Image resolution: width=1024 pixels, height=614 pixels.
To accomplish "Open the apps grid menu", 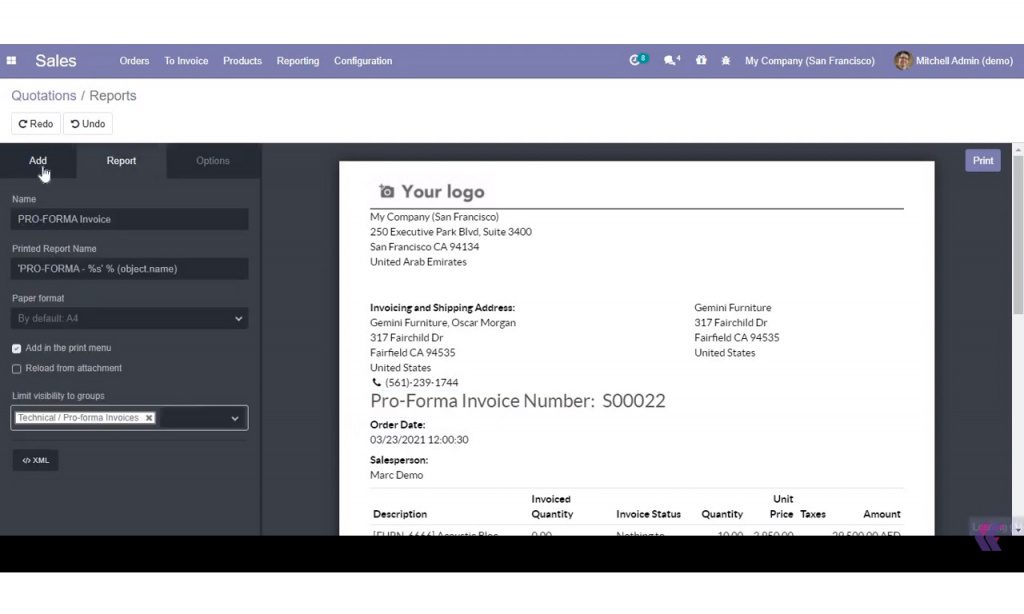I will click(11, 61).
